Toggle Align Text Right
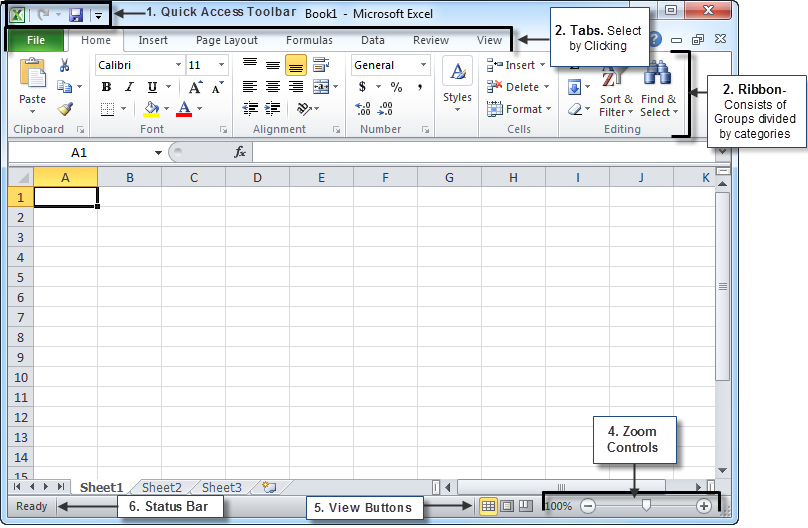808x528 pixels. tap(295, 87)
